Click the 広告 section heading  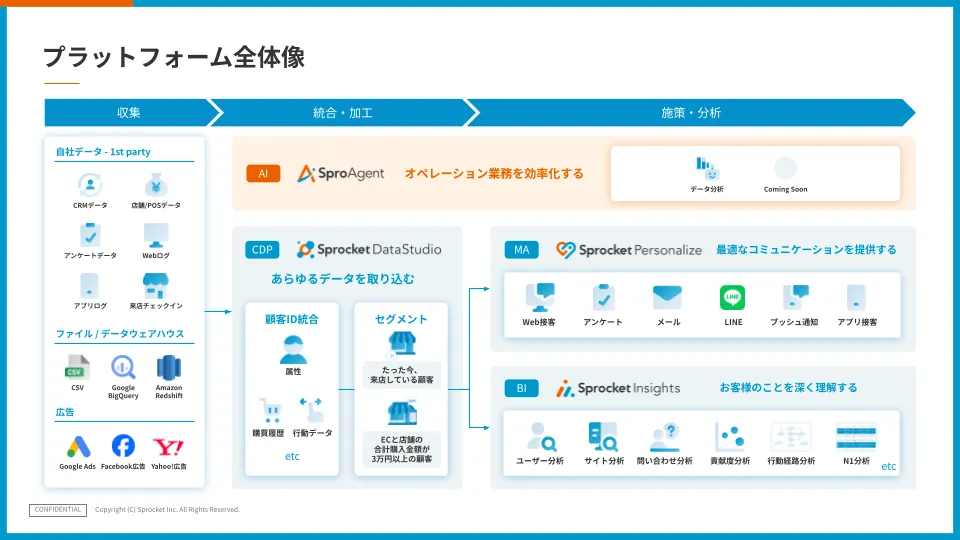pos(65,412)
